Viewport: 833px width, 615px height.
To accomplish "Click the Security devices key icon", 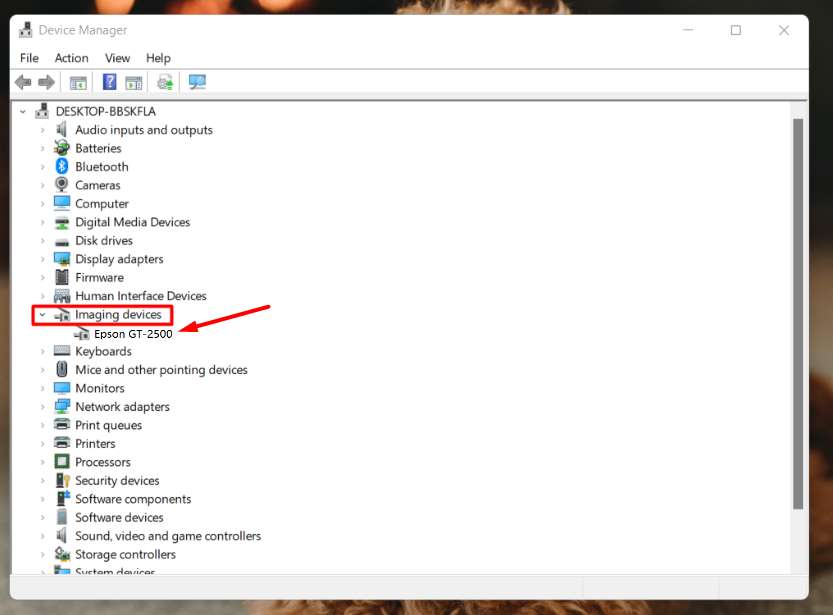I will (63, 481).
